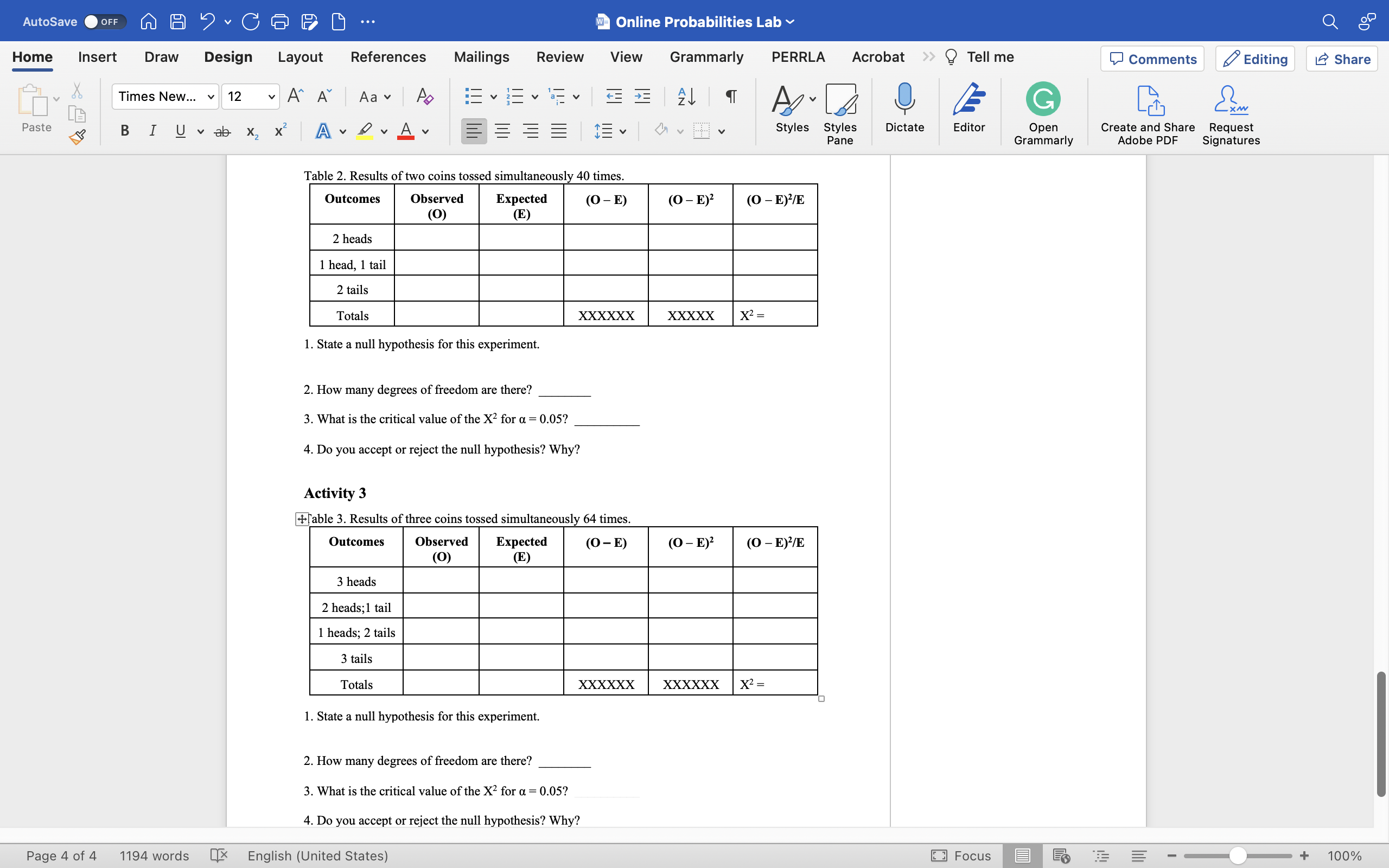Click the vertical scrollbar thumb
The width and height of the screenshot is (1389, 868).
point(1380,735)
